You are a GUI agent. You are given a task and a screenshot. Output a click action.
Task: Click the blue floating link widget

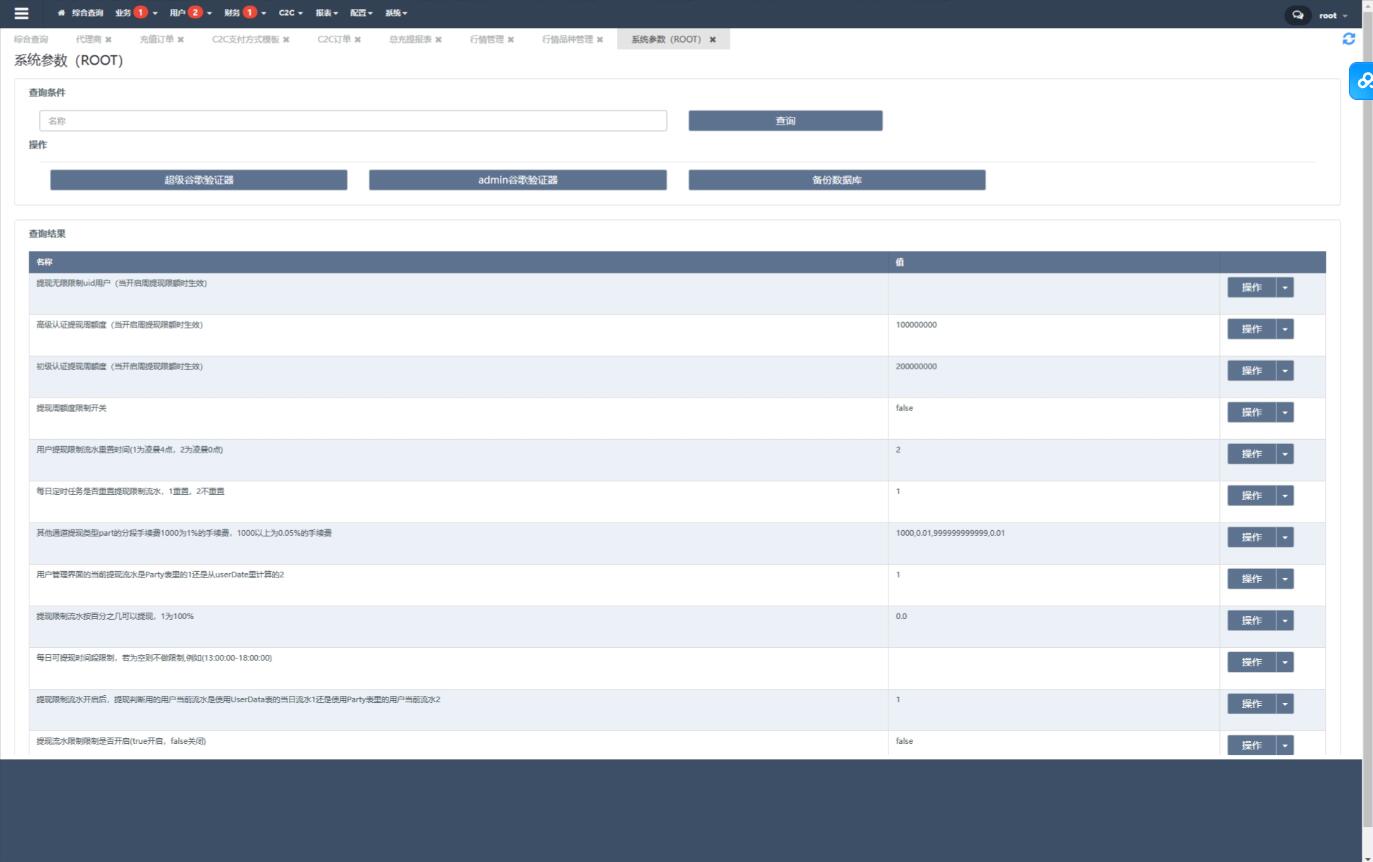(1363, 81)
